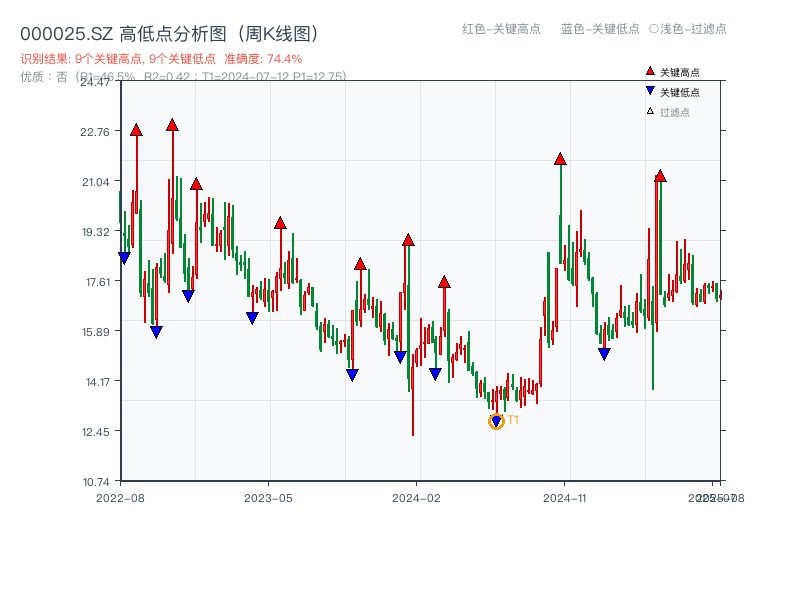Click the rightmost red triangle near 21.04
Viewport: 800px width, 600px height.
(x=661, y=176)
